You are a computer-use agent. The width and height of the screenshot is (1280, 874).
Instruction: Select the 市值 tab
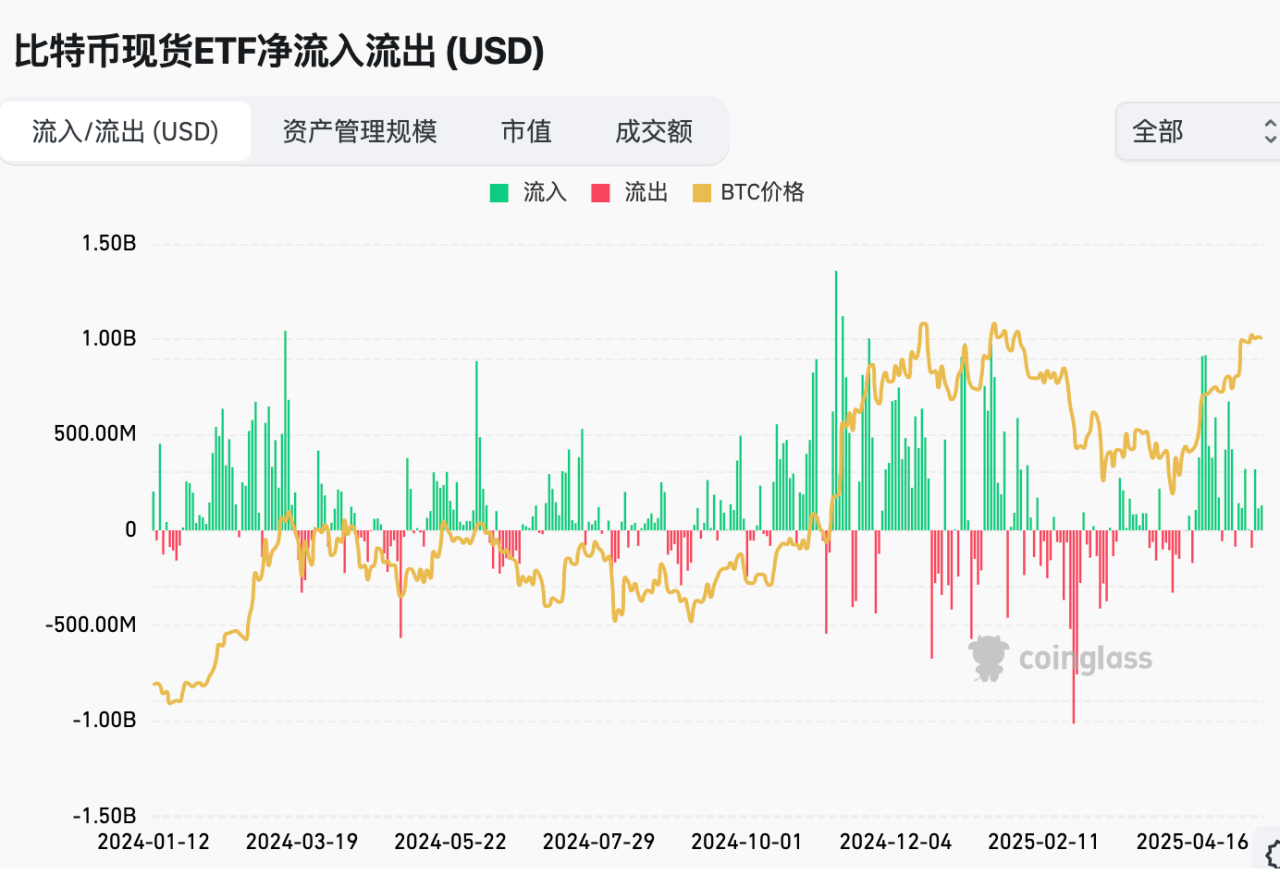coord(526,131)
